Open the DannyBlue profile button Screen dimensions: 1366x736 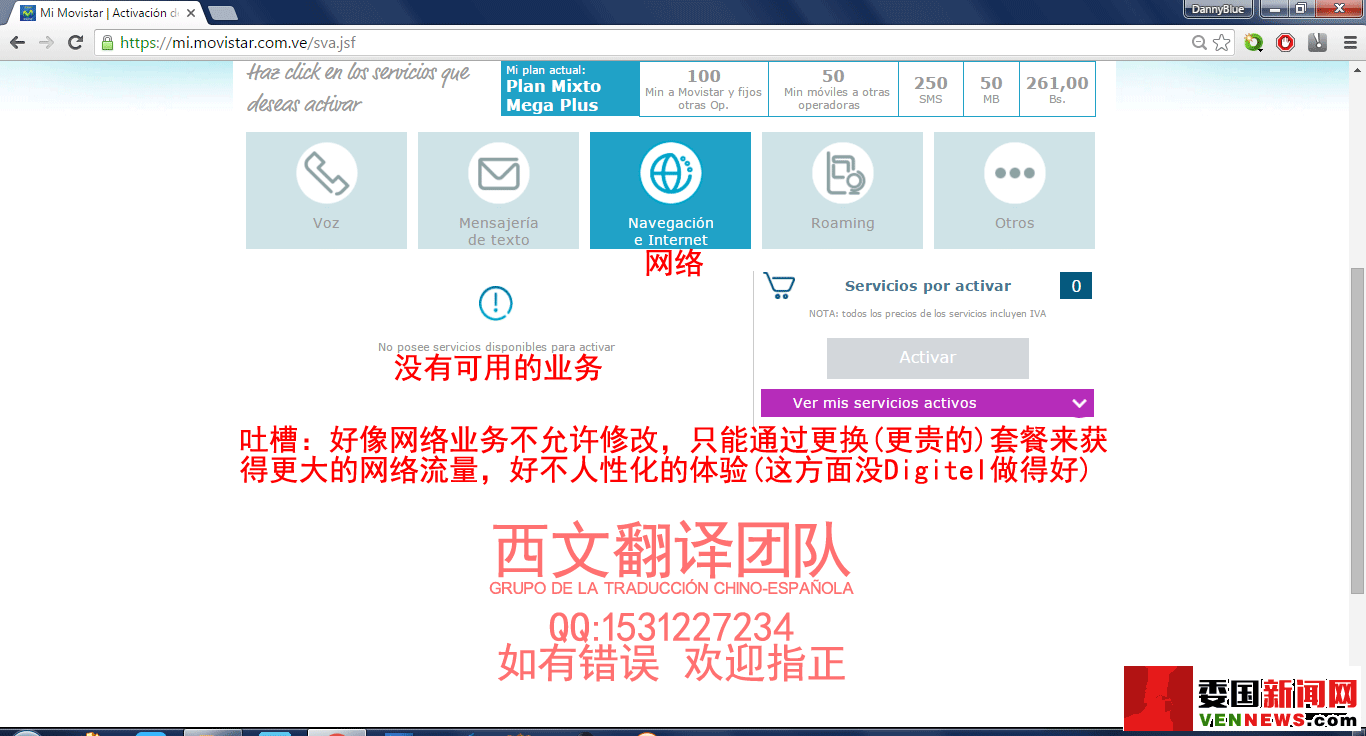click(1219, 9)
